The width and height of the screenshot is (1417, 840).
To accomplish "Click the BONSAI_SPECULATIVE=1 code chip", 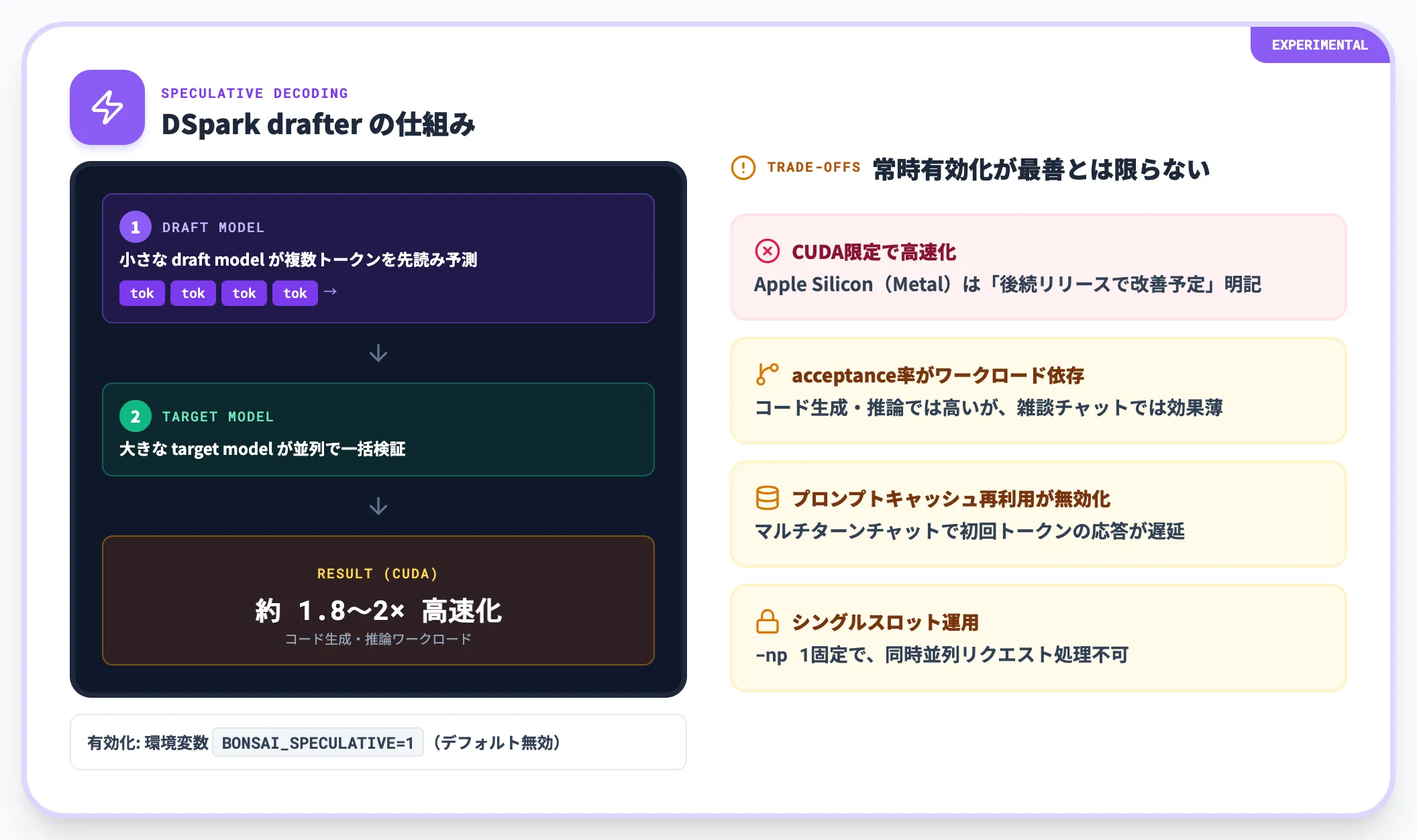I will pos(318,743).
